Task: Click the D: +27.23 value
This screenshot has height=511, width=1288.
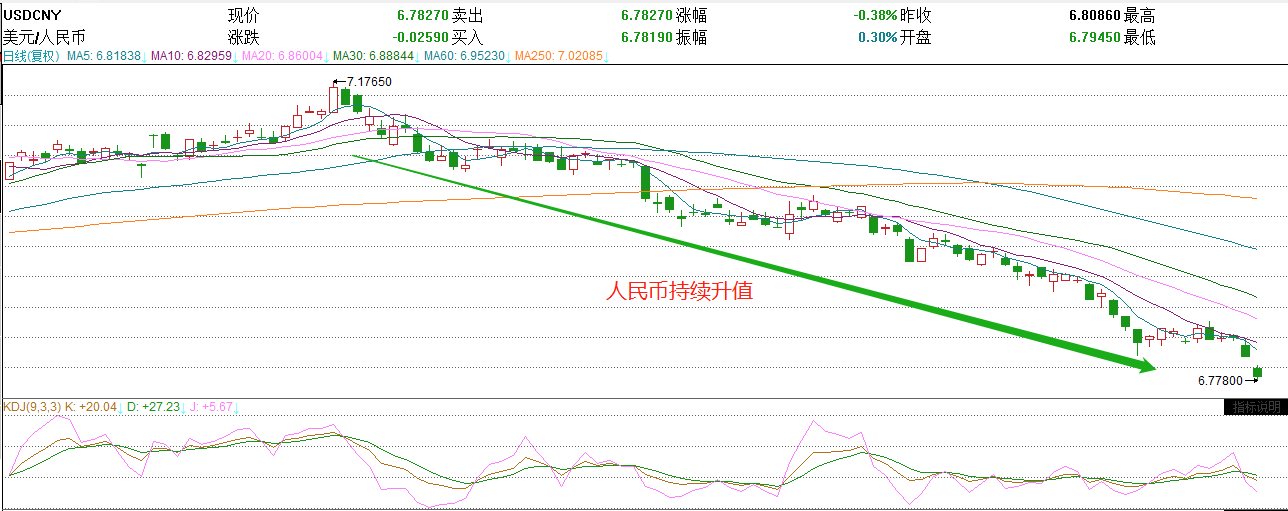Action: (x=152, y=406)
